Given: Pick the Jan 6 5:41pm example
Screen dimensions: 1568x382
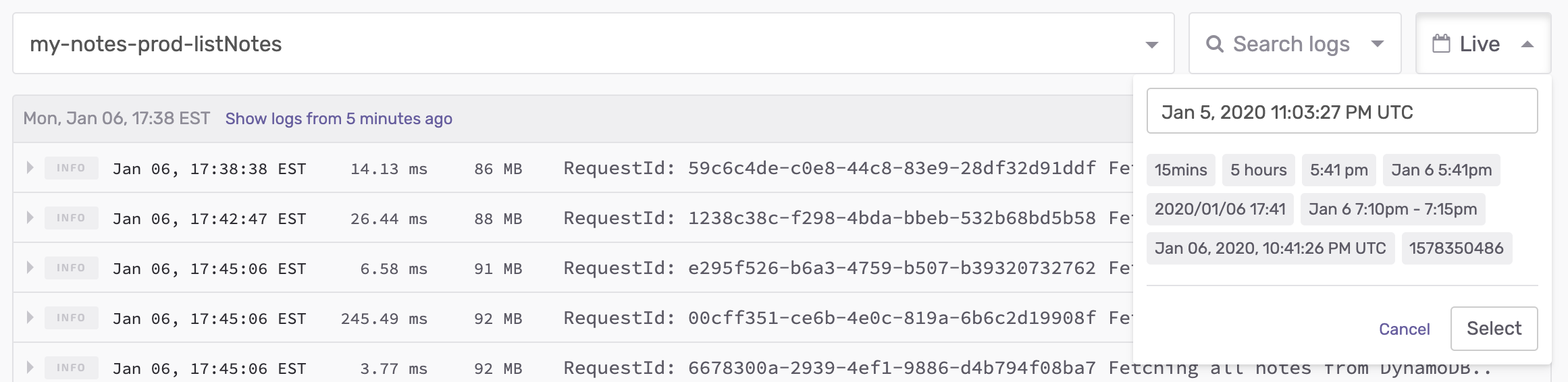Looking at the screenshot, I should (x=1441, y=170).
